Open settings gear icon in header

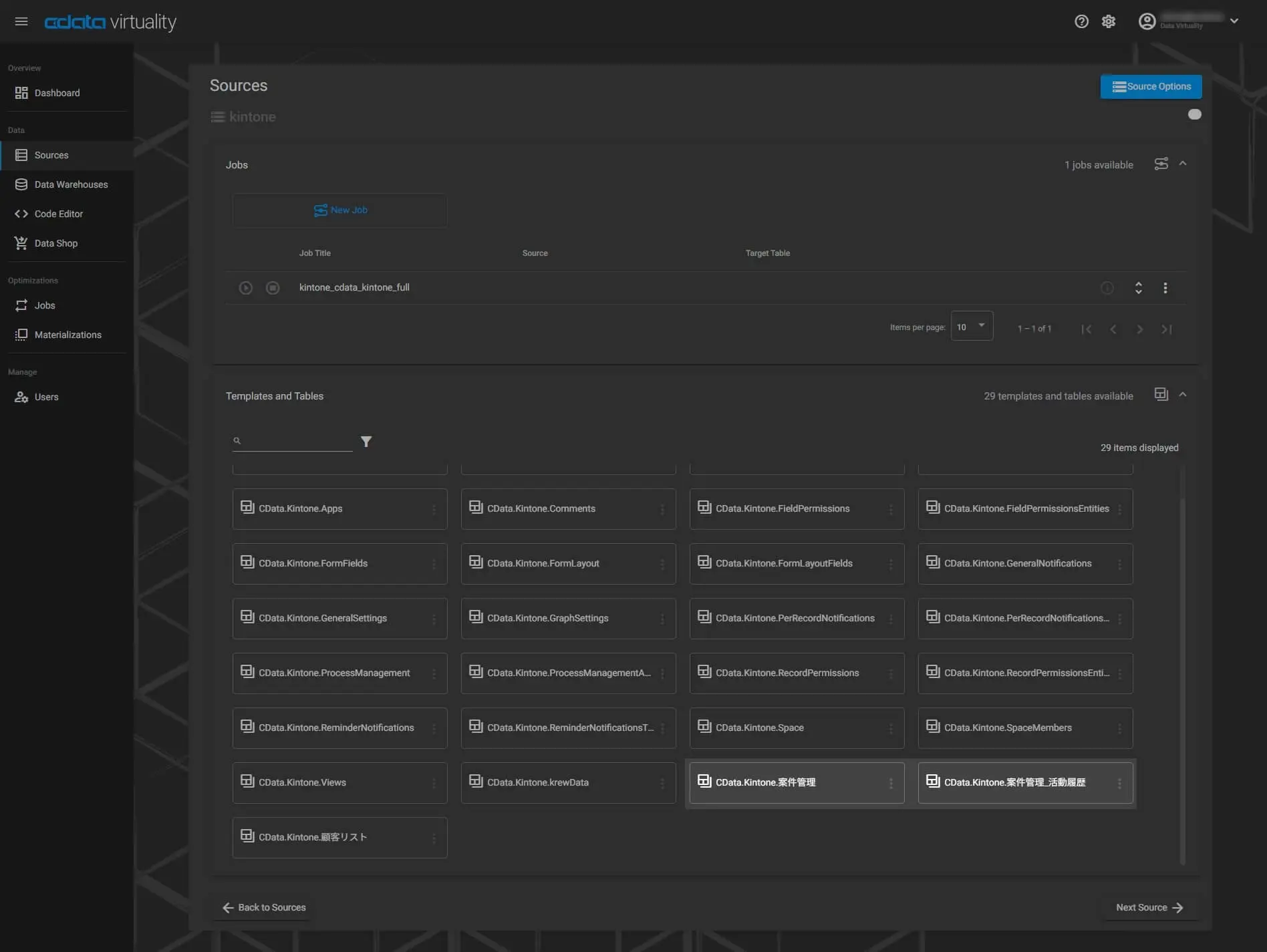tap(1109, 21)
